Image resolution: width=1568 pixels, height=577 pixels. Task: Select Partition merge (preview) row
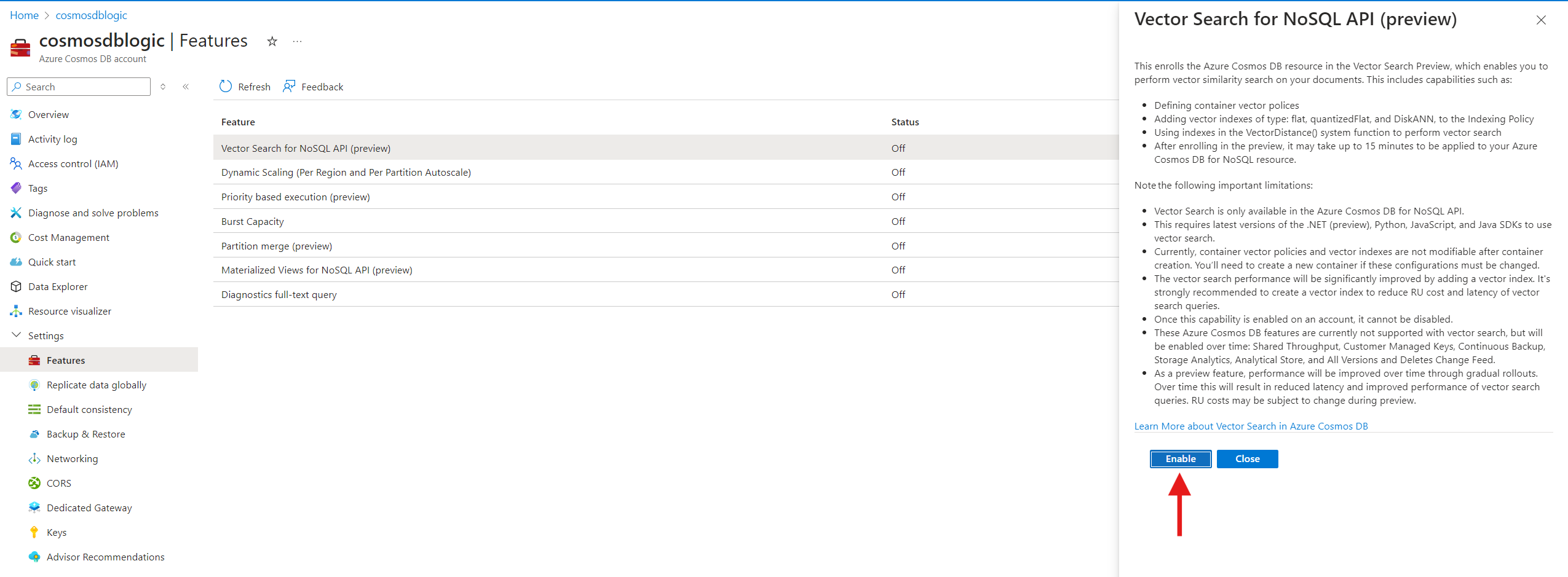[666, 246]
